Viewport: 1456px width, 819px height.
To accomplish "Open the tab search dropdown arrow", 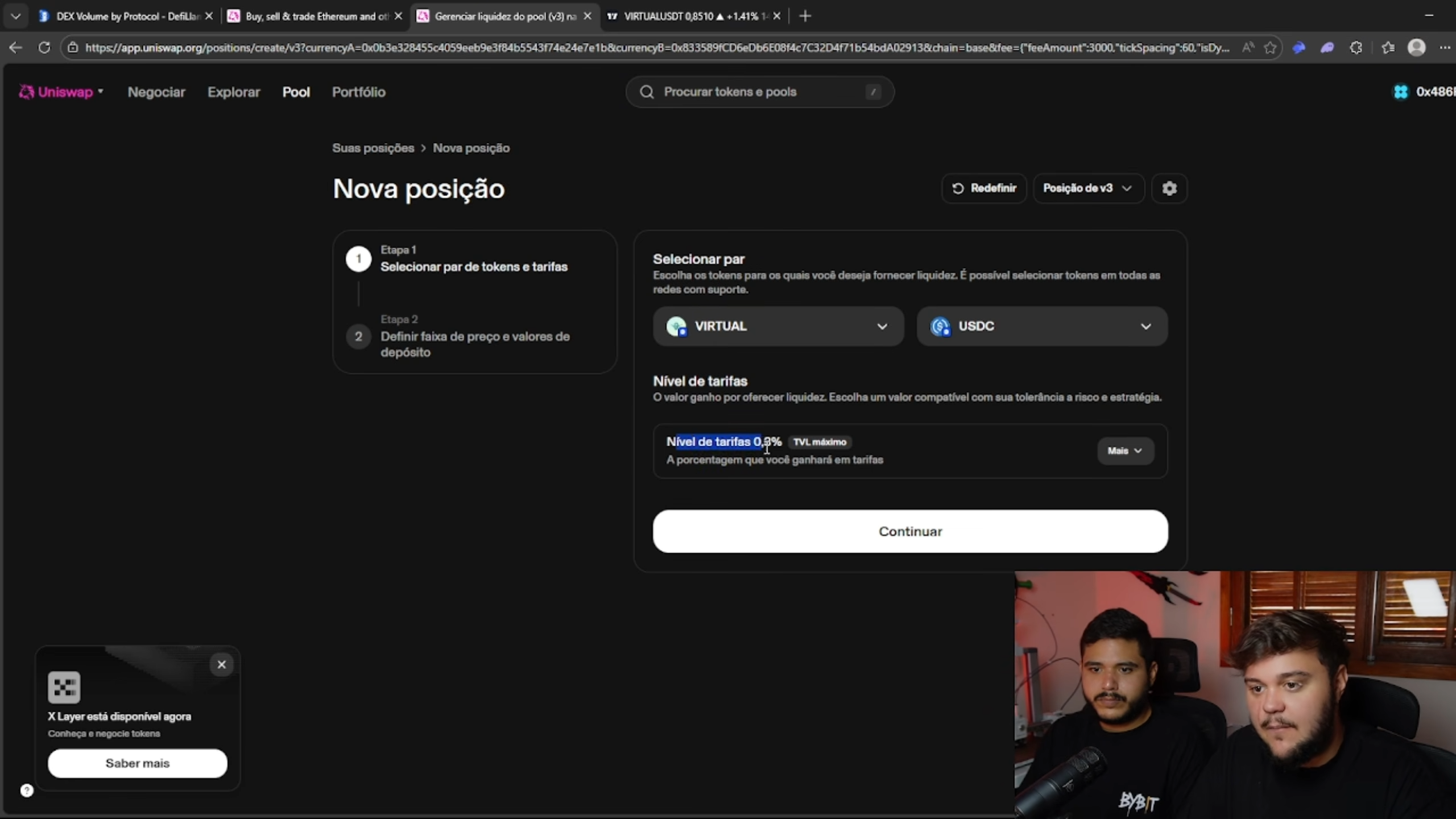I will 15,16.
